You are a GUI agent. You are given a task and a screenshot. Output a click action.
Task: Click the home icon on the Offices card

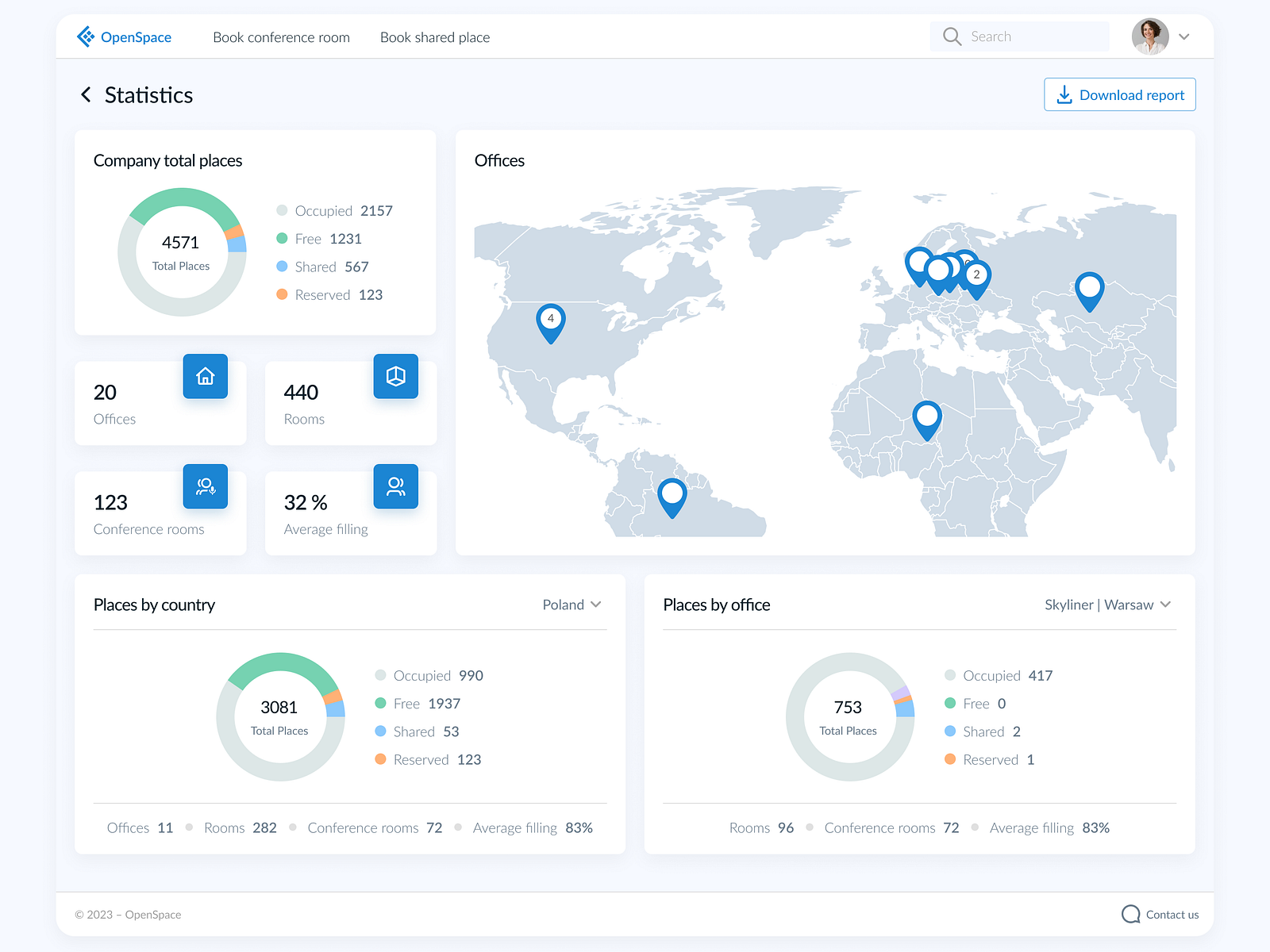point(205,377)
